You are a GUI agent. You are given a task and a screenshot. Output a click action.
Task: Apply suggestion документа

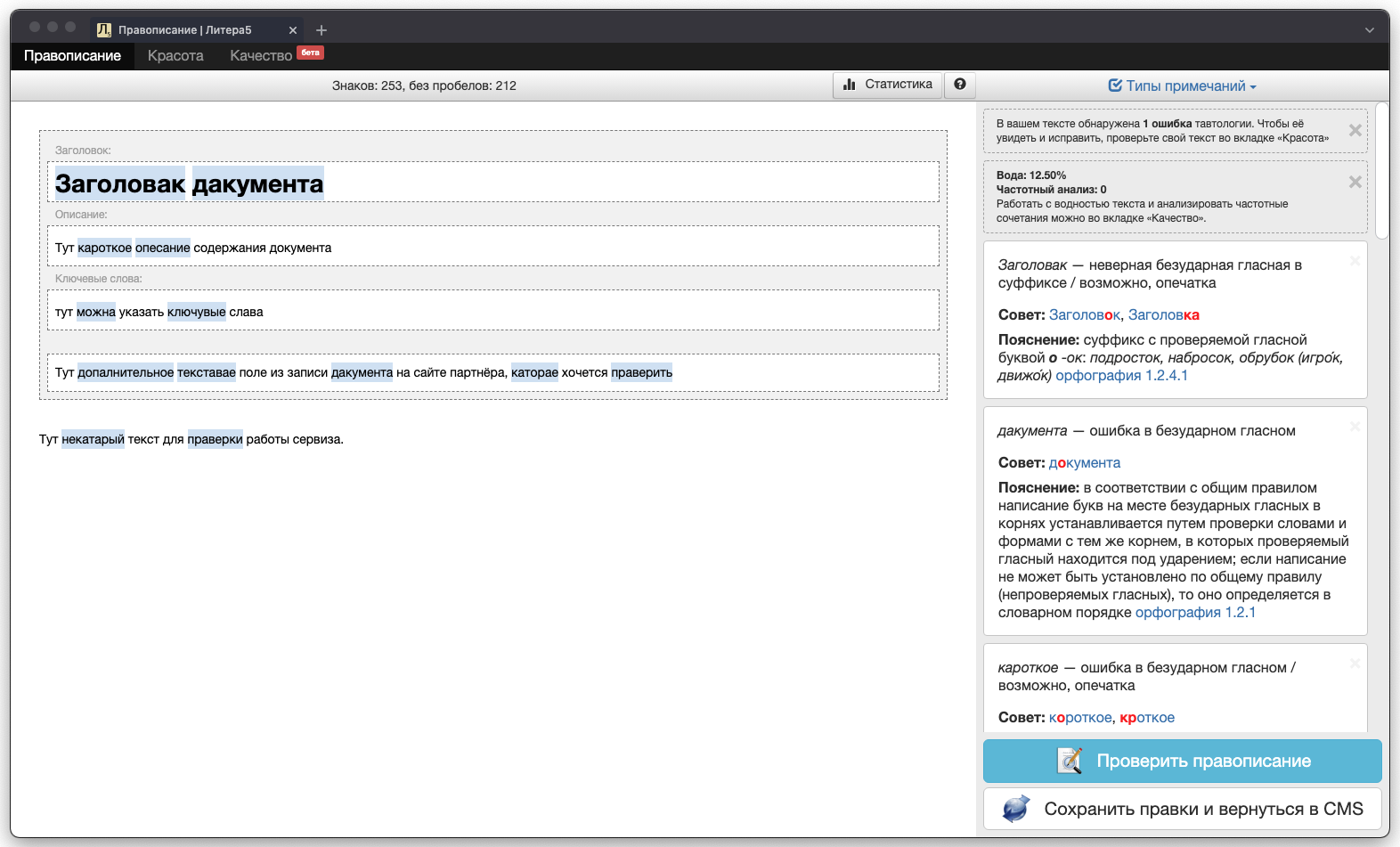(x=1085, y=463)
